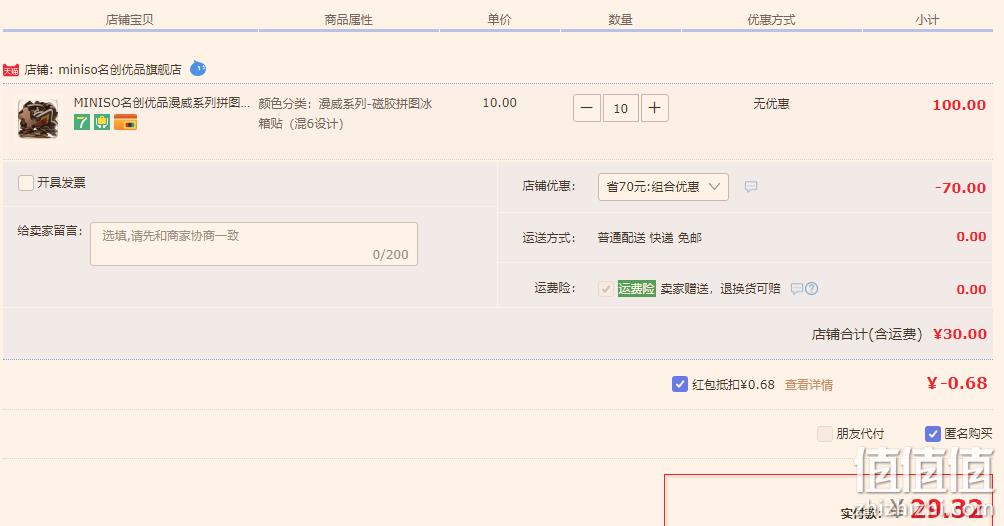Click the 运费险 greyed checkbox
1004x526 pixels.
(606, 289)
